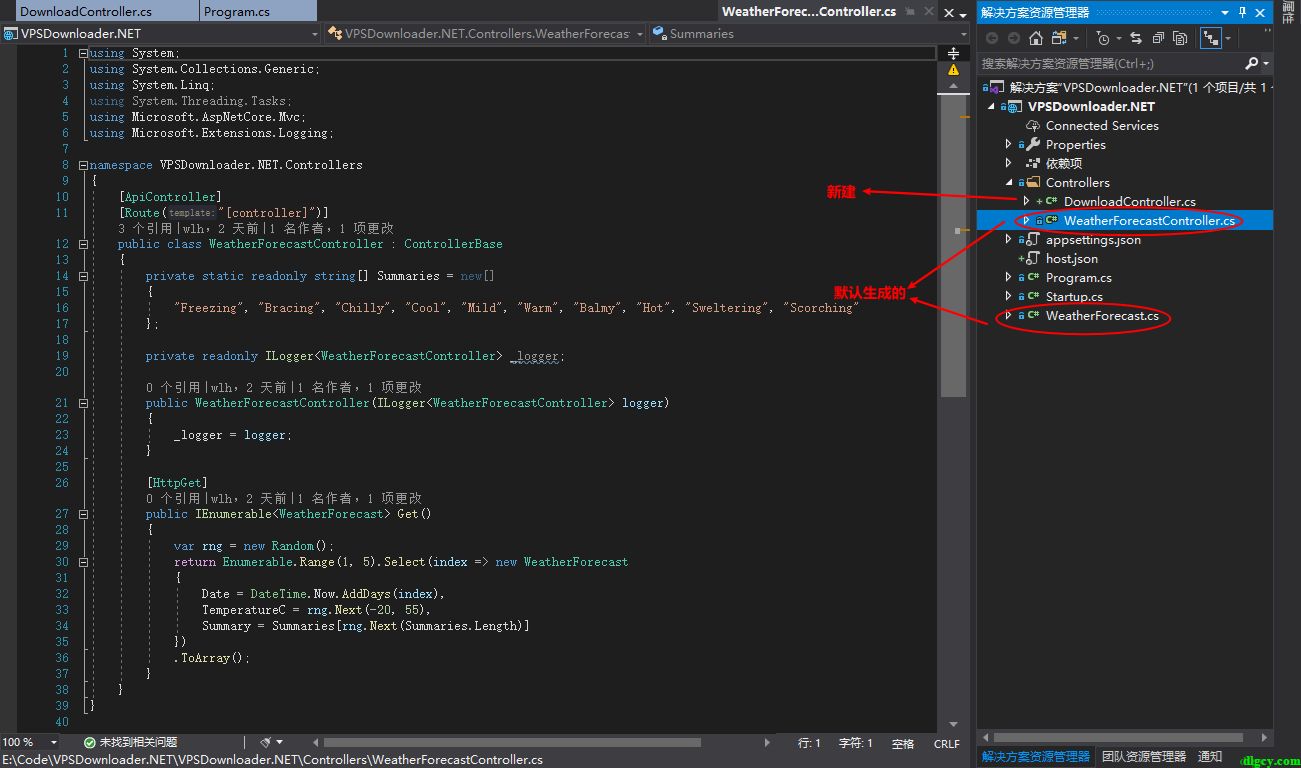This screenshot has width=1301, height=768.
Task: Collapse all nodes in Solution Explorer
Action: (1158, 38)
